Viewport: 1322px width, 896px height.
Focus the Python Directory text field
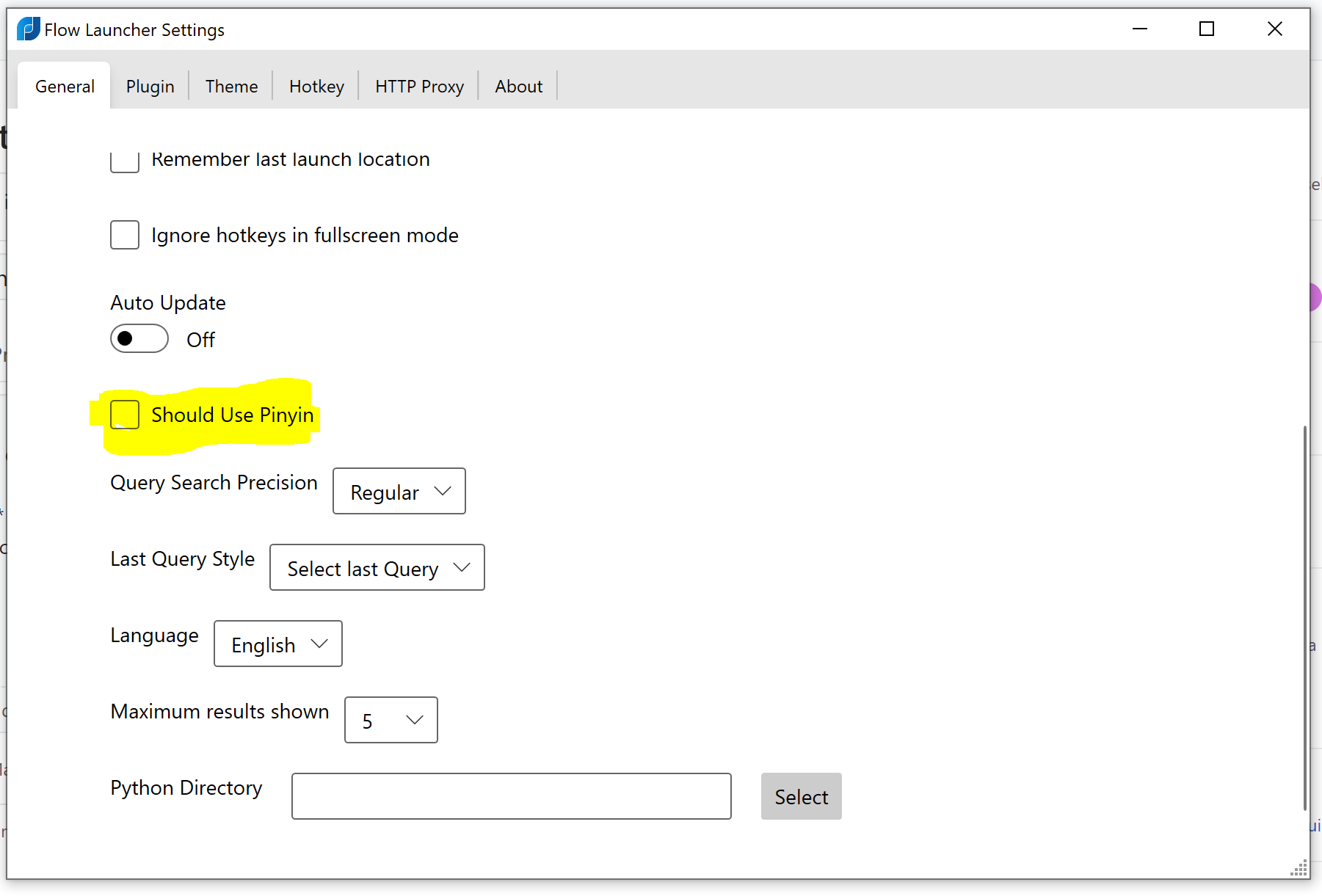point(512,796)
